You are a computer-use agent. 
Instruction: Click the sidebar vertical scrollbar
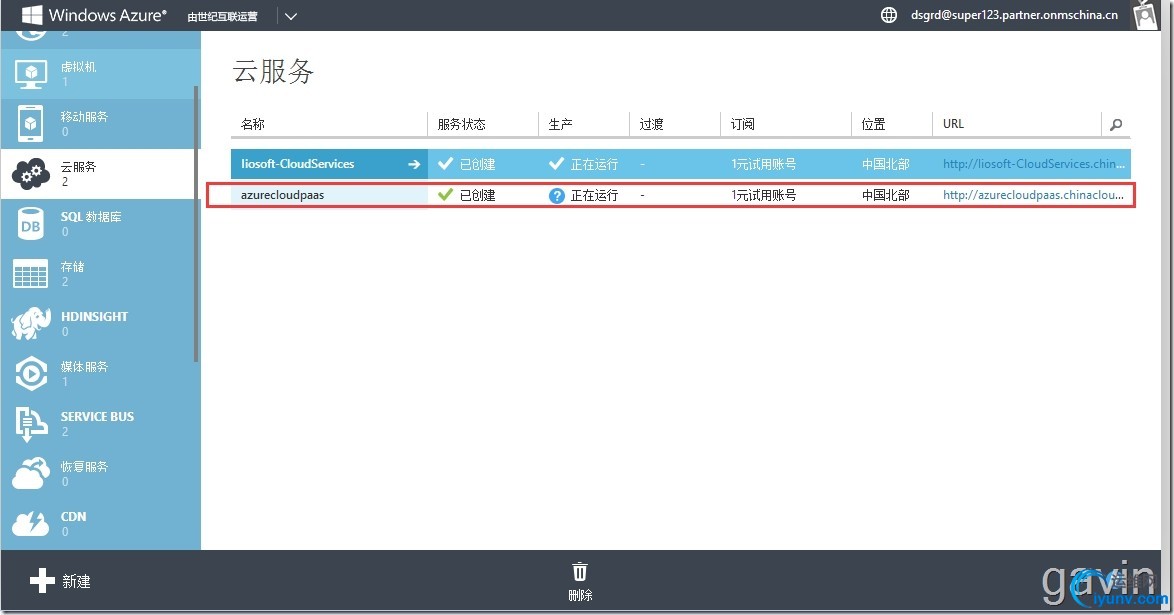pyautogui.click(x=196, y=223)
